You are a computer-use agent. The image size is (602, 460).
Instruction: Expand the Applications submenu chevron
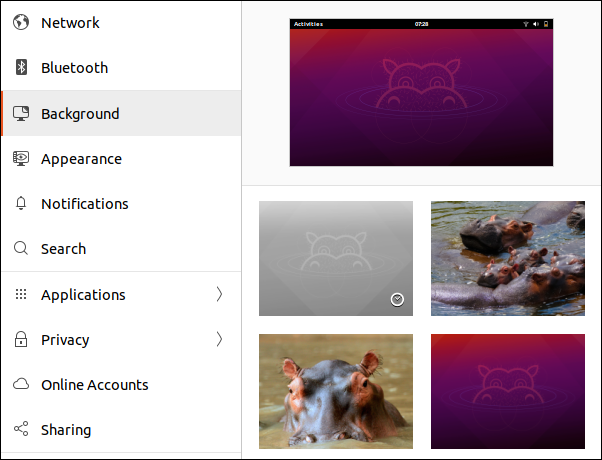(x=219, y=295)
